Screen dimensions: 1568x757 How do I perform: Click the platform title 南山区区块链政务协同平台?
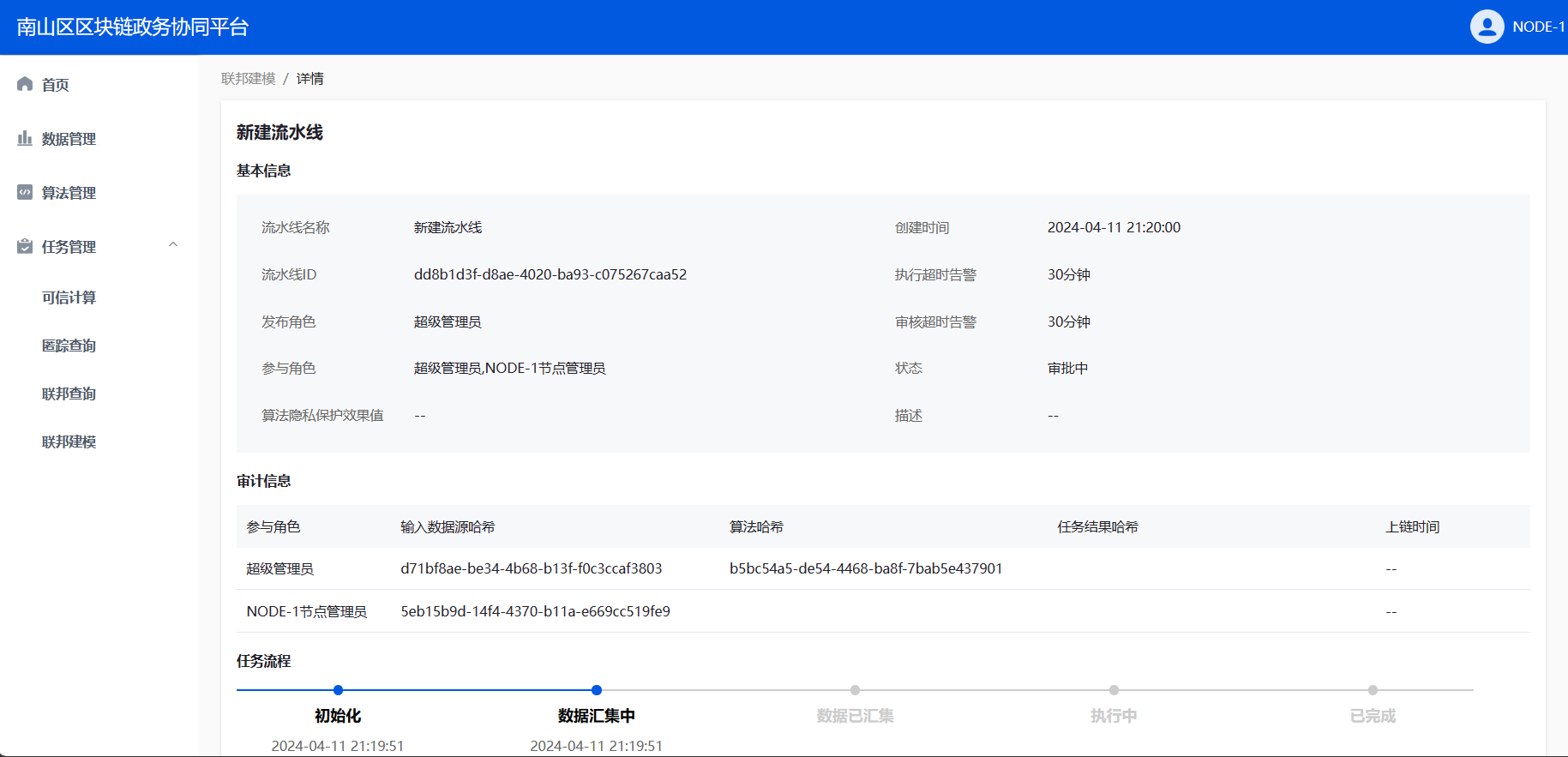coord(133,27)
